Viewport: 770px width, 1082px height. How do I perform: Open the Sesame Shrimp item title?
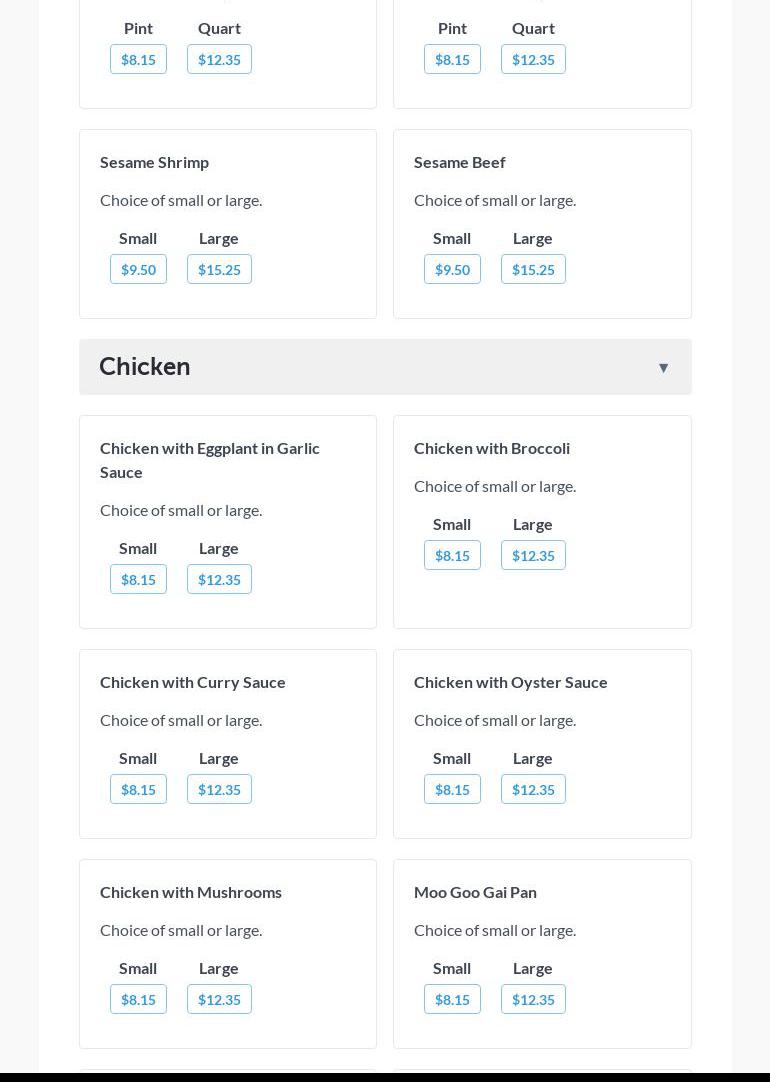coord(154,162)
